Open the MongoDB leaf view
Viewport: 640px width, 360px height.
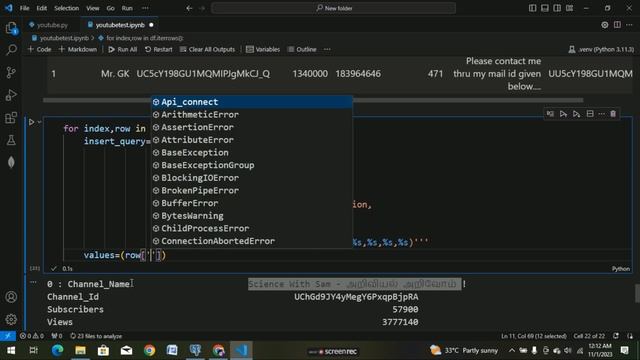click(x=11, y=162)
